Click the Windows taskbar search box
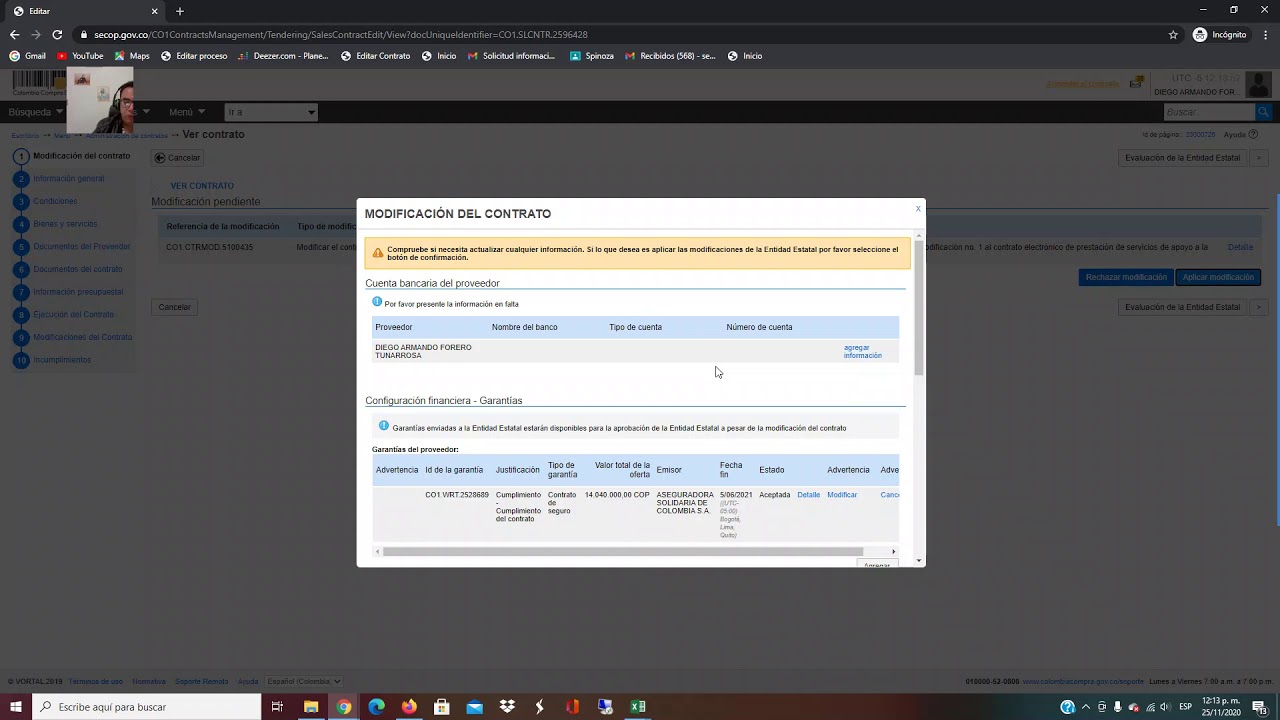This screenshot has height=720, width=1280. click(146, 707)
